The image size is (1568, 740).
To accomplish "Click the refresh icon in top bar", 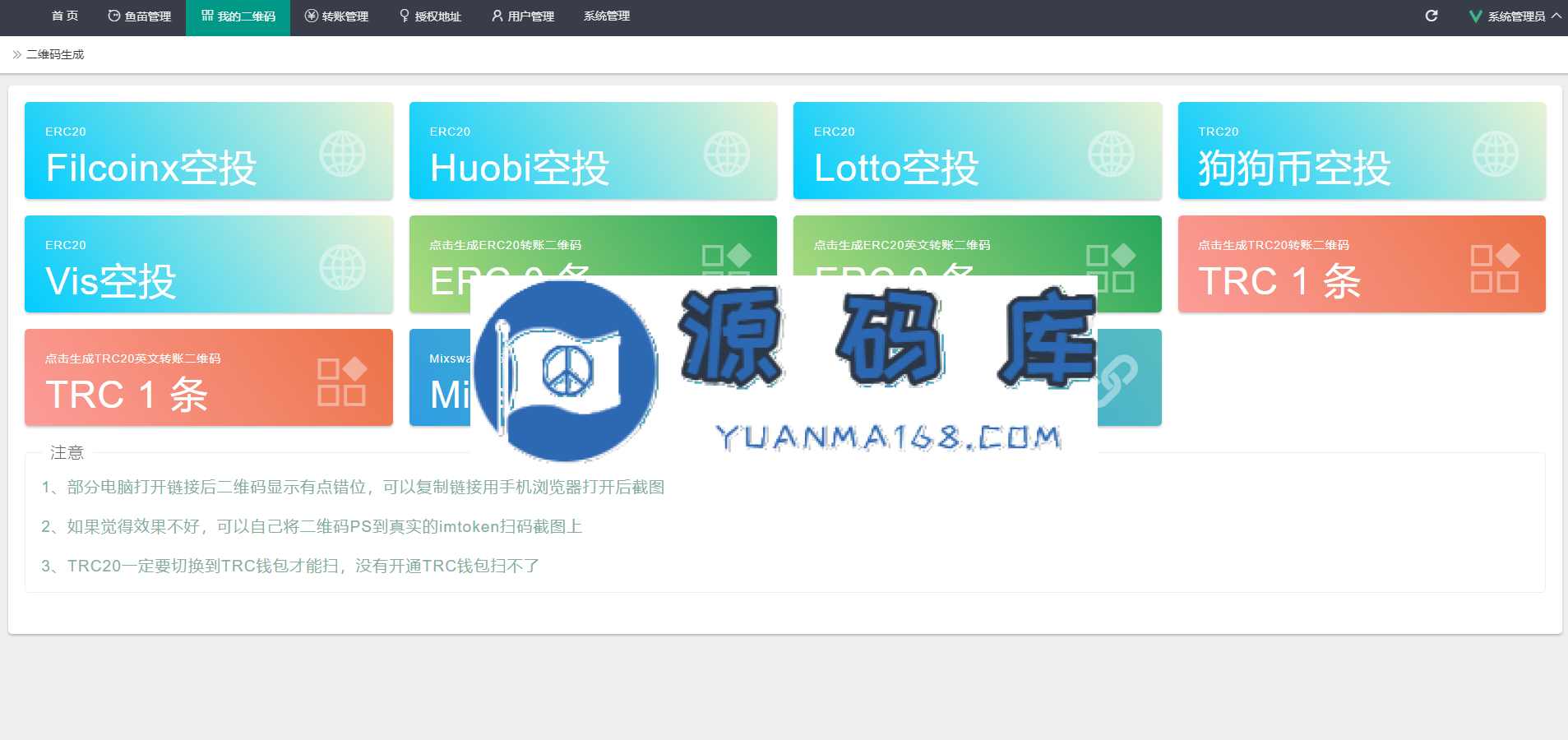I will coord(1432,16).
